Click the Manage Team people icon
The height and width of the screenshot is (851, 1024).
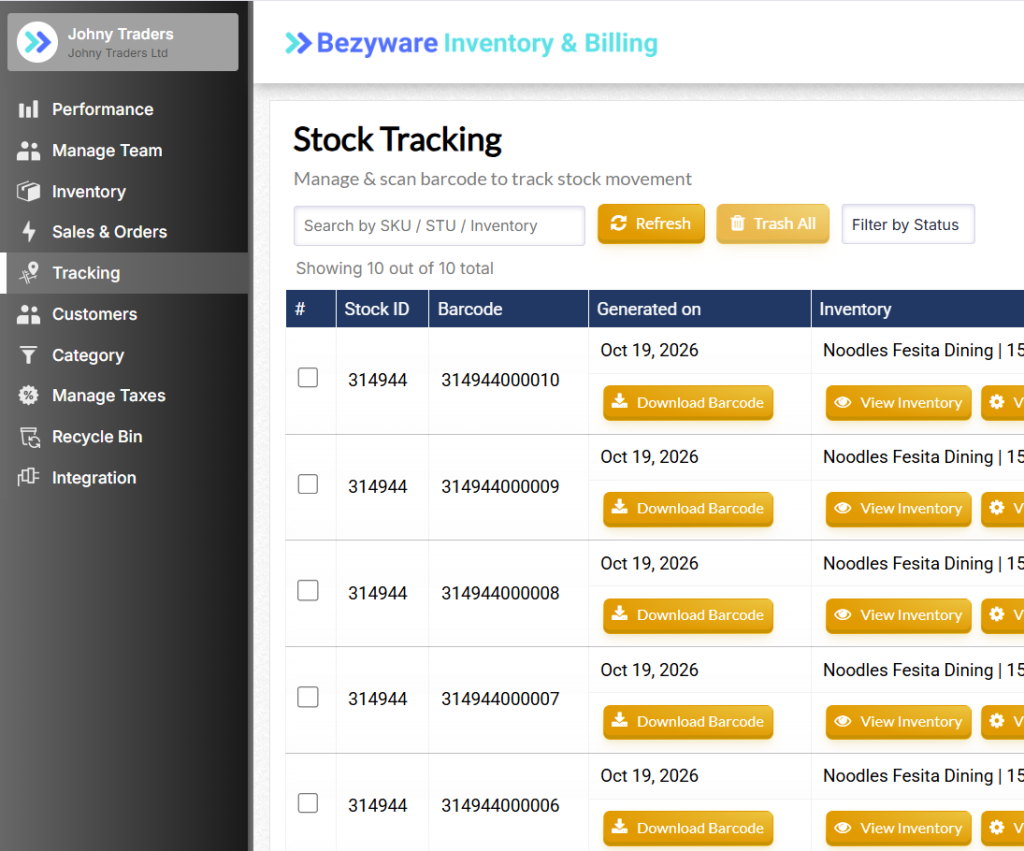pos(28,150)
